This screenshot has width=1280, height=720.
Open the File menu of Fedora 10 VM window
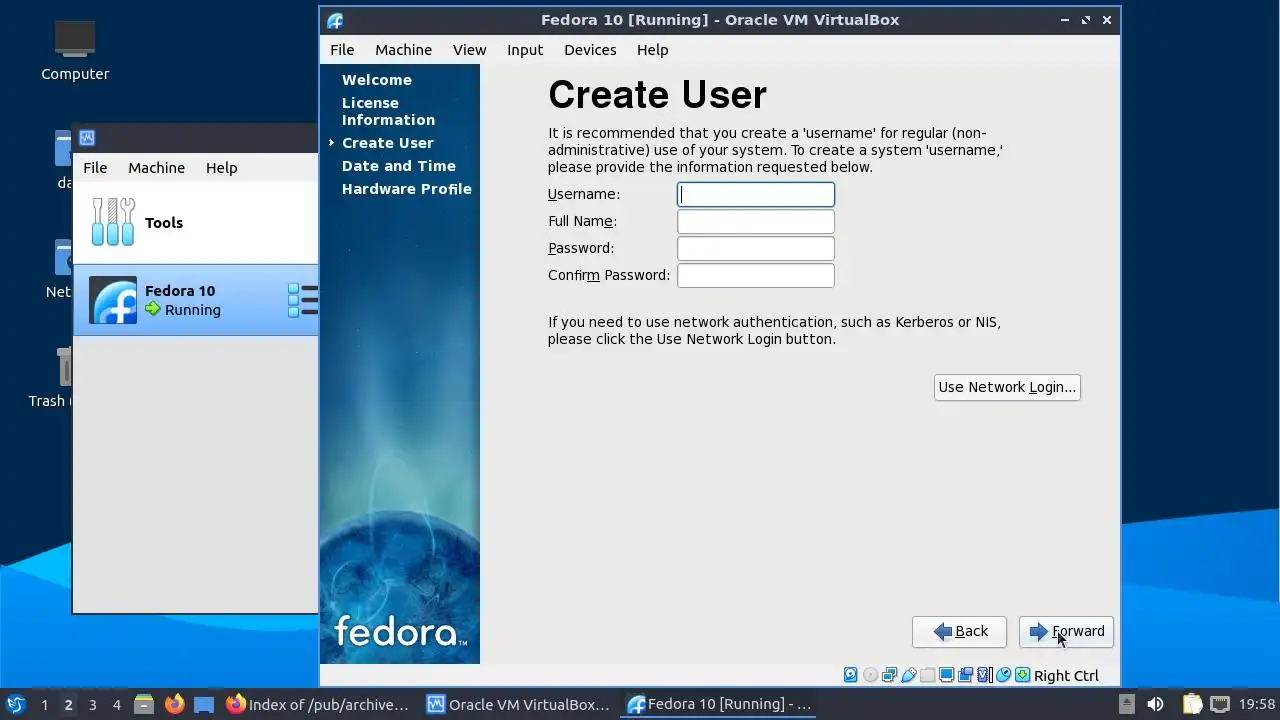(x=342, y=50)
